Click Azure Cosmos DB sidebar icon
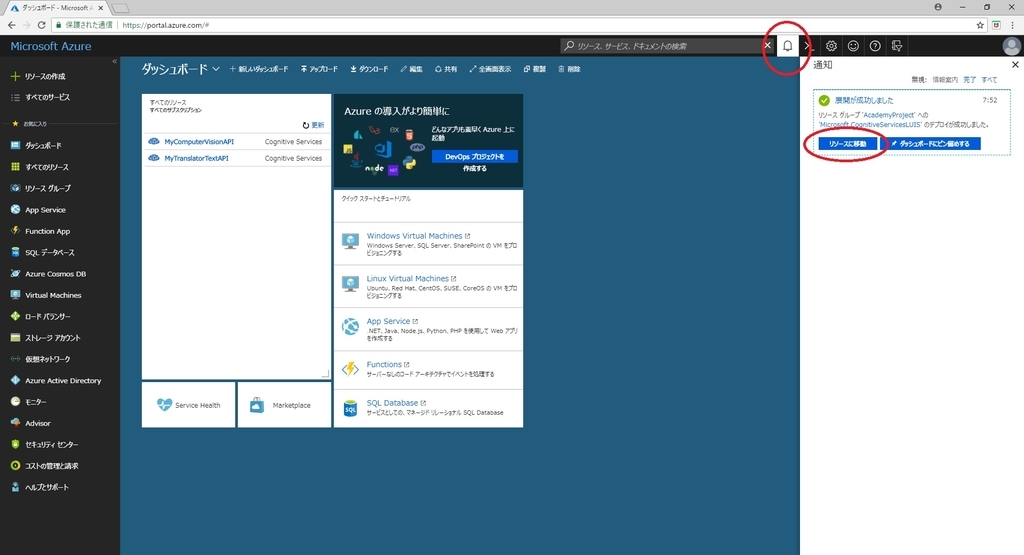The width and height of the screenshot is (1024, 555). [15, 274]
